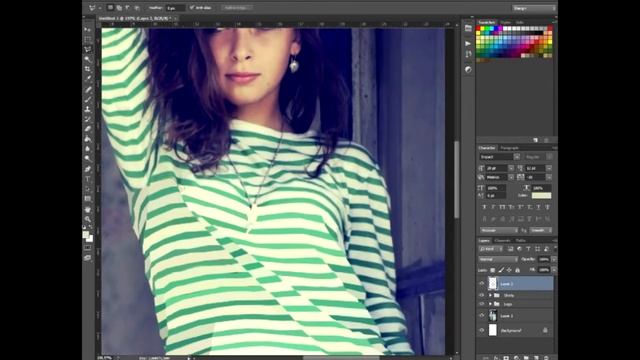Select the Clone Stamp tool
The width and height of the screenshot is (640, 360).
tap(88, 109)
